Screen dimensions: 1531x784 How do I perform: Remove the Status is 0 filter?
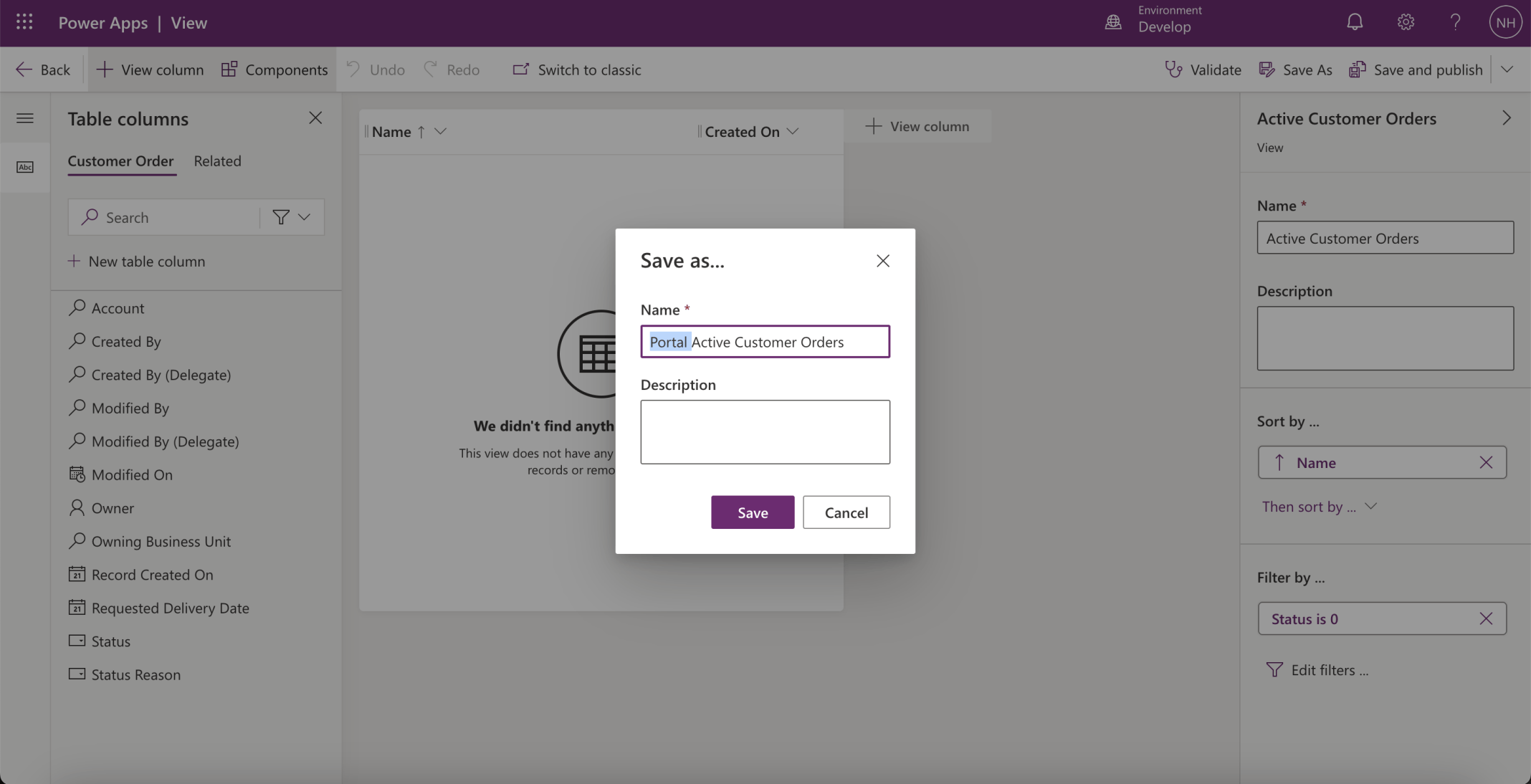coord(1486,618)
